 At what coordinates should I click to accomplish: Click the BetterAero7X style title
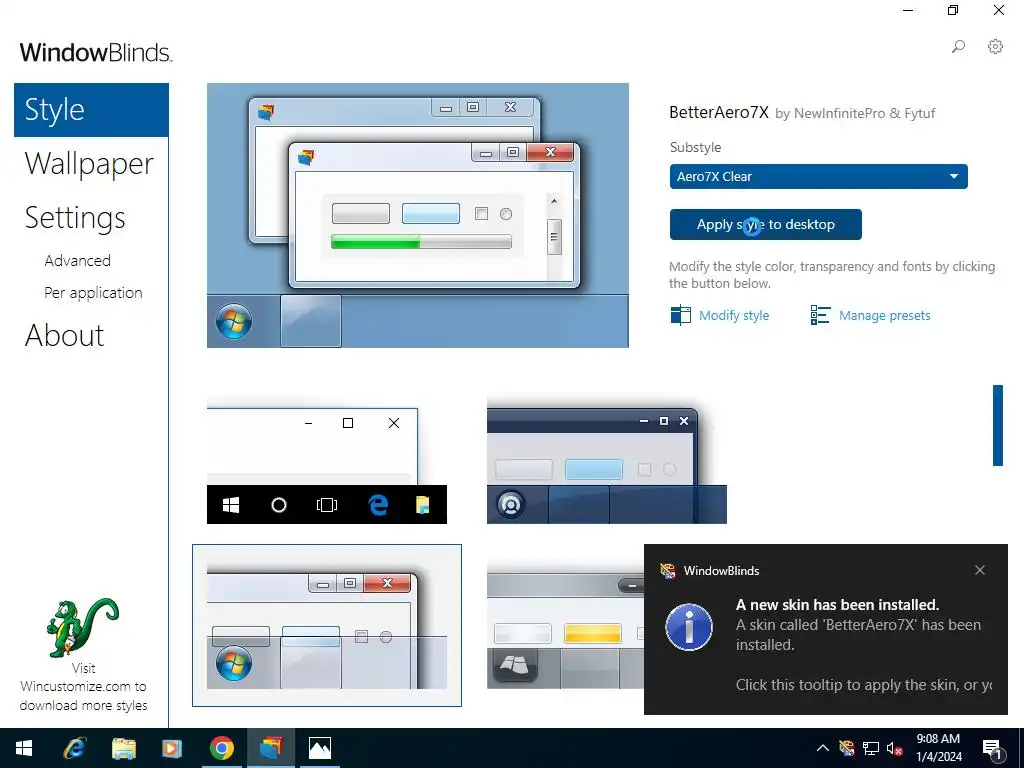(x=719, y=112)
